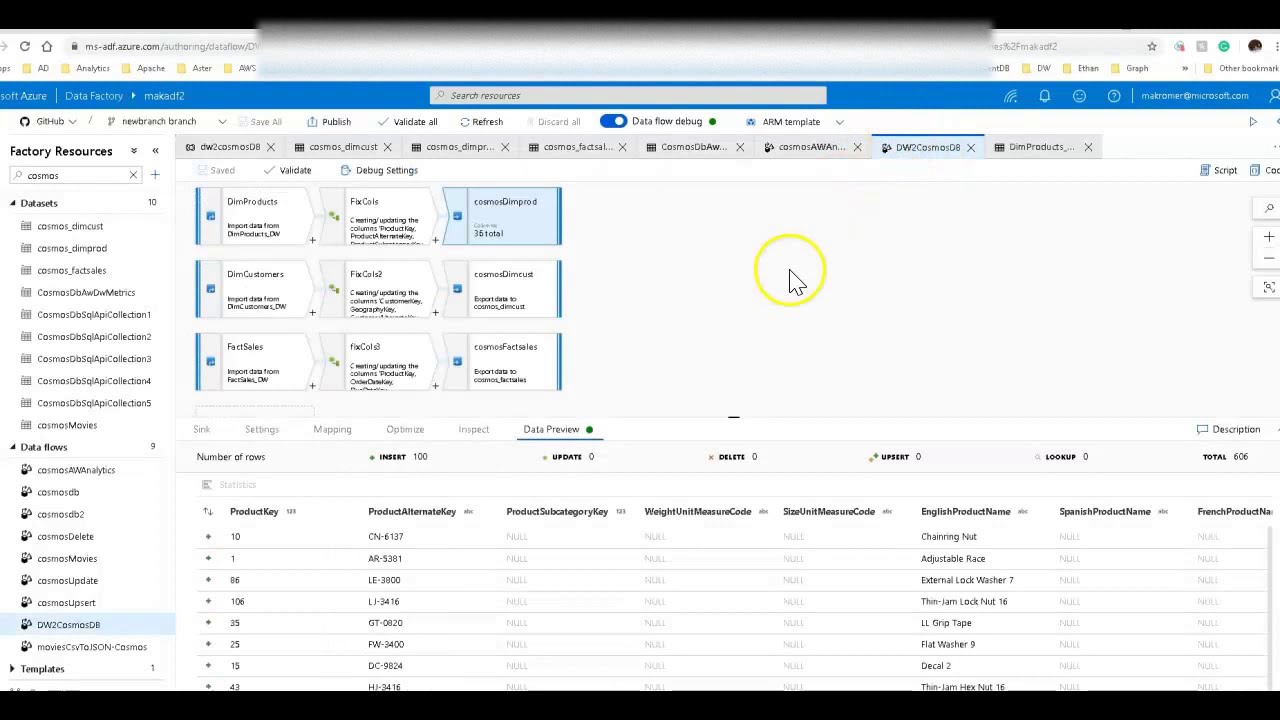Image resolution: width=1280 pixels, height=720 pixels.
Task: Open the help question mark icon
Action: 1114,96
